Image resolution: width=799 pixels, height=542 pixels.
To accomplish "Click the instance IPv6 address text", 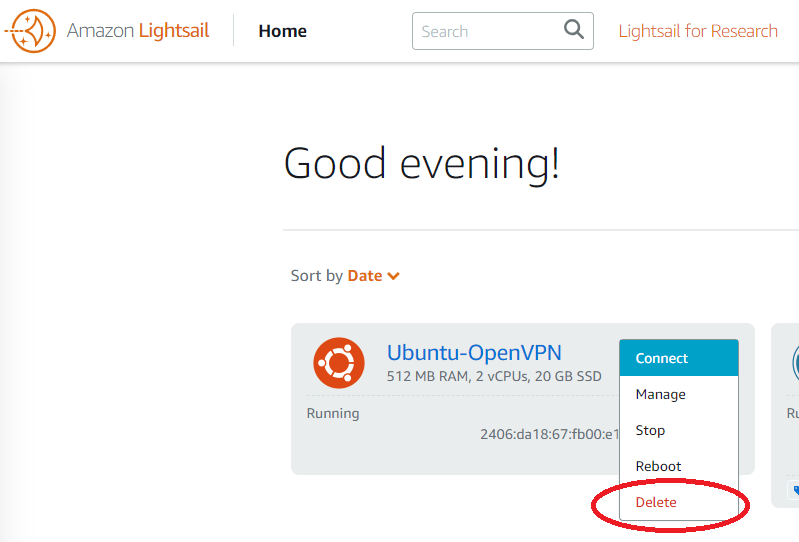I will (548, 434).
